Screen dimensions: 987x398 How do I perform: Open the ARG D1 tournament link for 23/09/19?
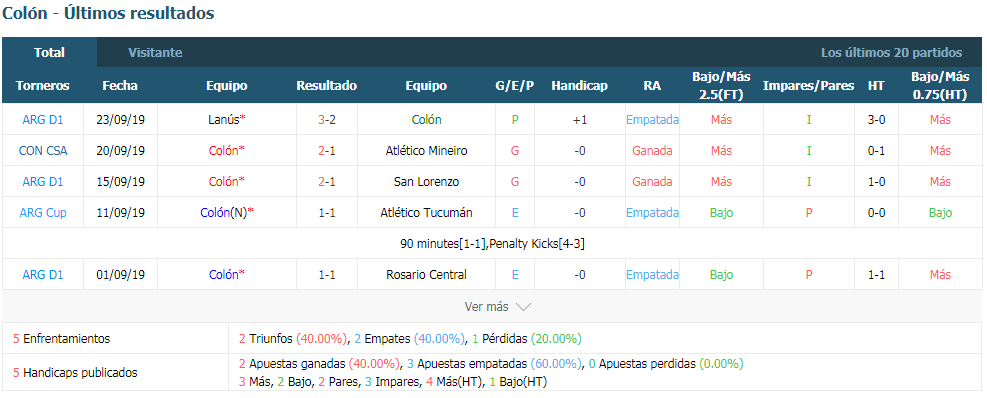43,120
